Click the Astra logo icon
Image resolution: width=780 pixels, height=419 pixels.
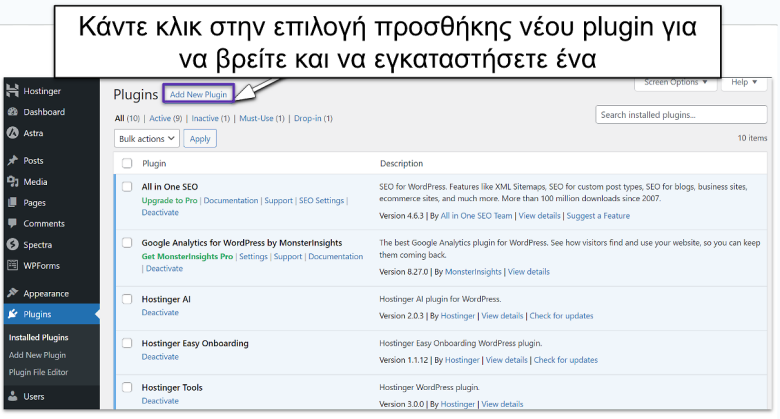pyautogui.click(x=12, y=133)
